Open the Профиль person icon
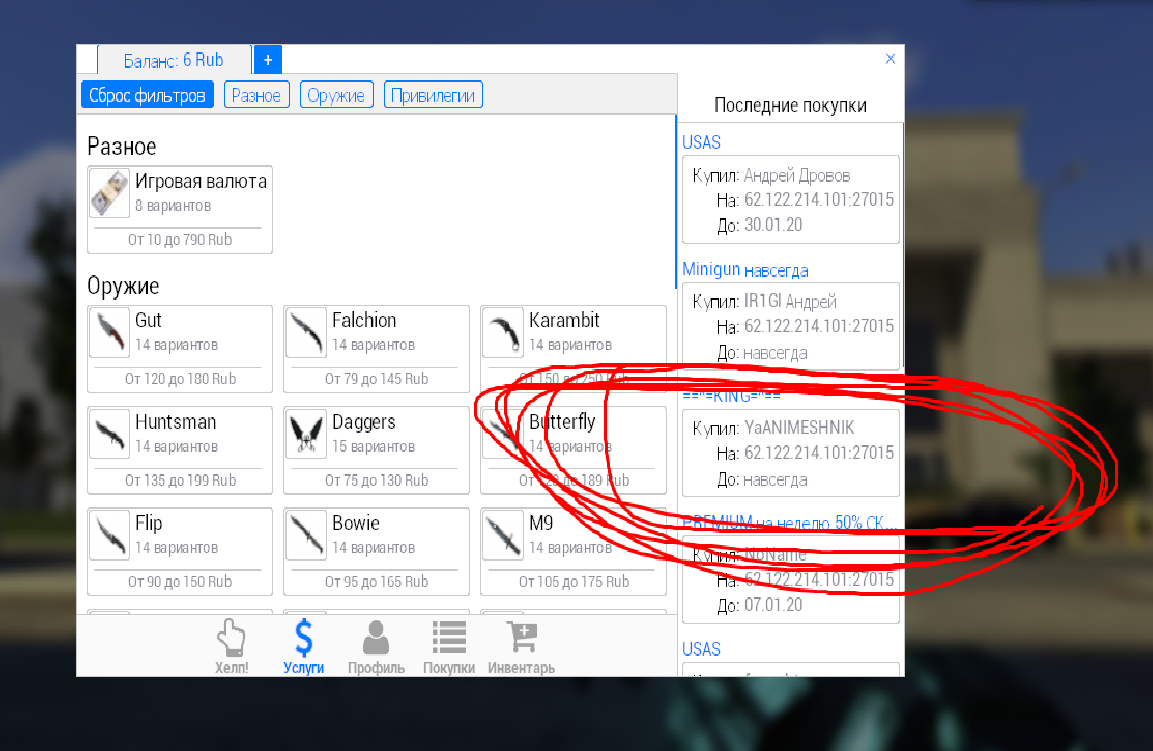Viewport: 1153px width, 751px height. [376, 638]
